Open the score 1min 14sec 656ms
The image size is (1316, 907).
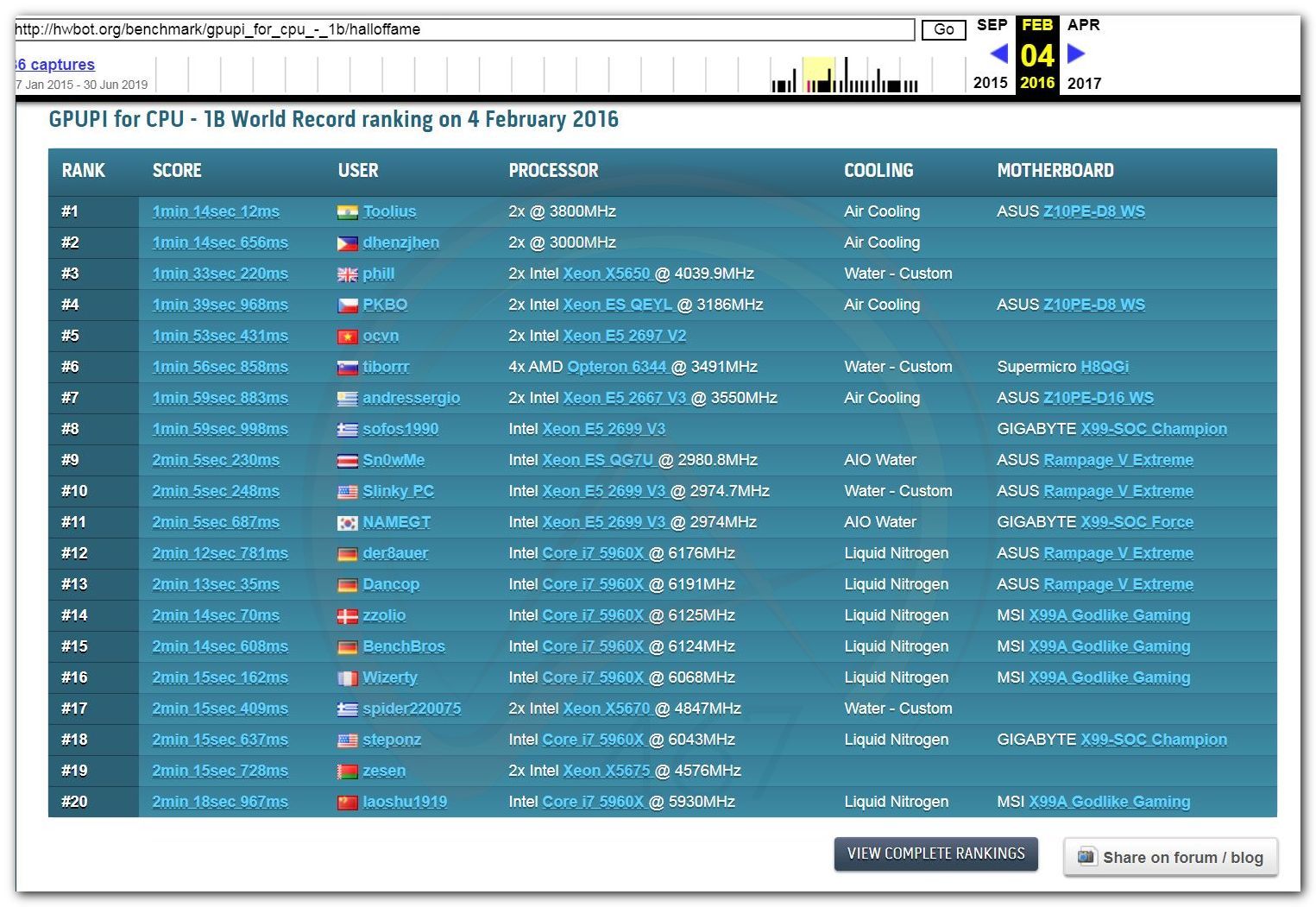click(220, 242)
